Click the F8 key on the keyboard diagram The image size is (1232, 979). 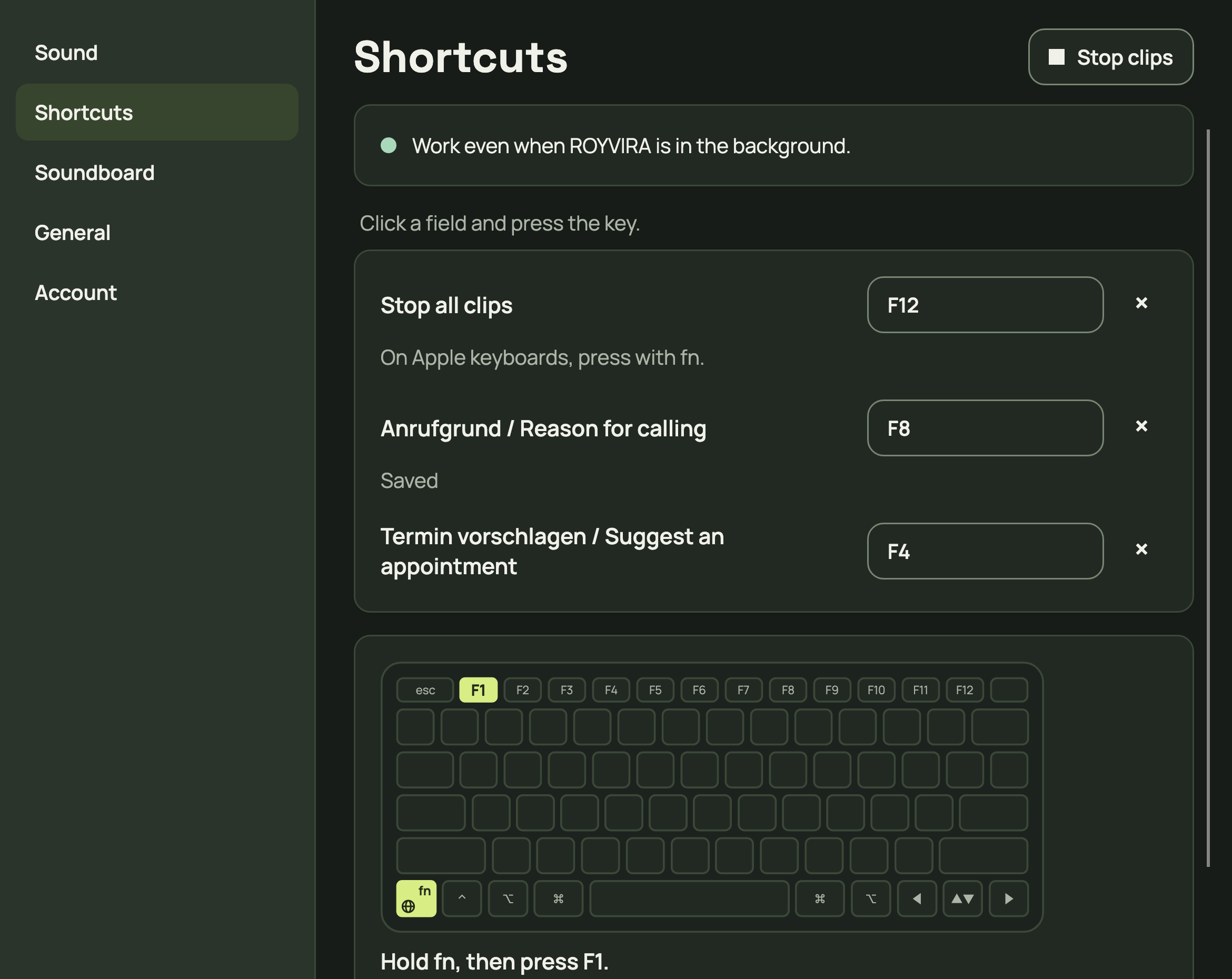coord(788,690)
